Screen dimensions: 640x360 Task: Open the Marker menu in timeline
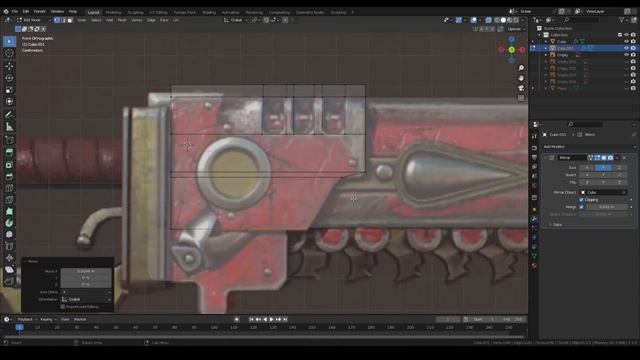pos(80,319)
